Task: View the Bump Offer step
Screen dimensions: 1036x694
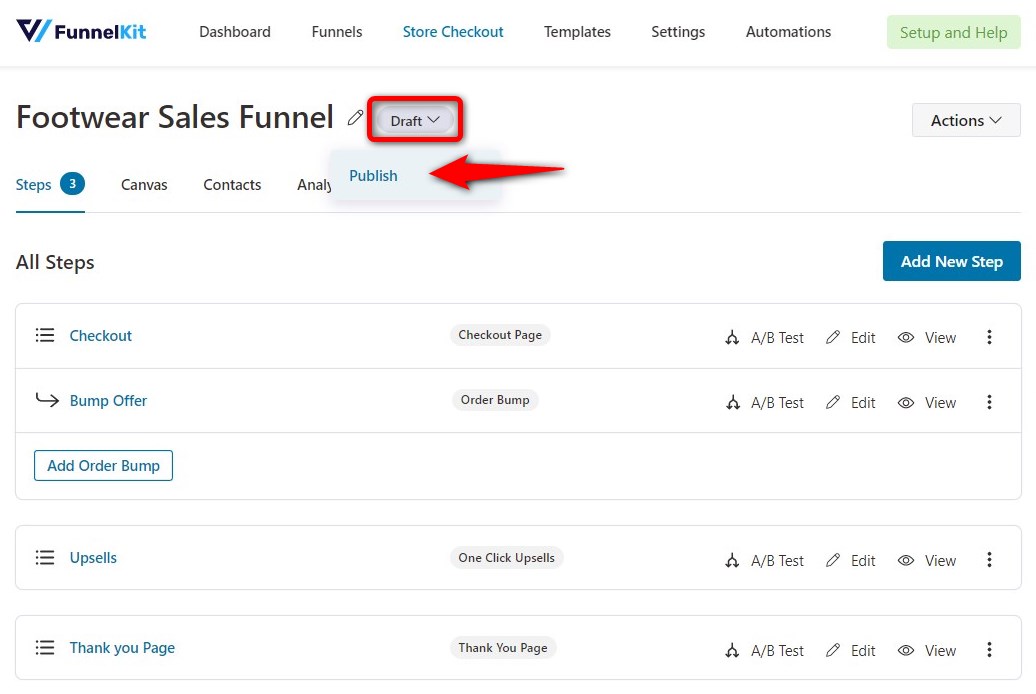Action: [926, 403]
